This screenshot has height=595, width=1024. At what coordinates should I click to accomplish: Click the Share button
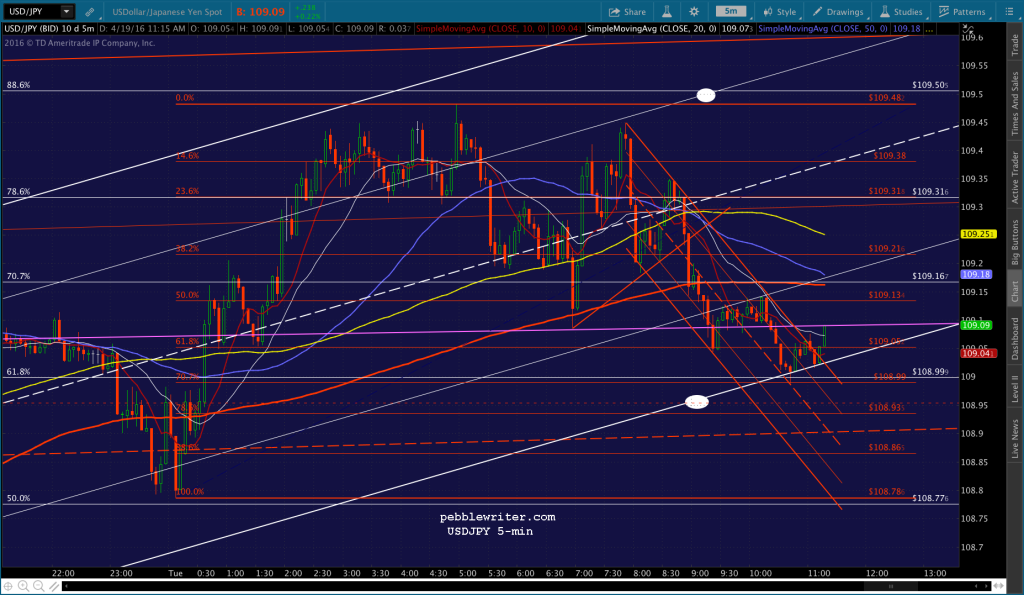pyautogui.click(x=627, y=12)
